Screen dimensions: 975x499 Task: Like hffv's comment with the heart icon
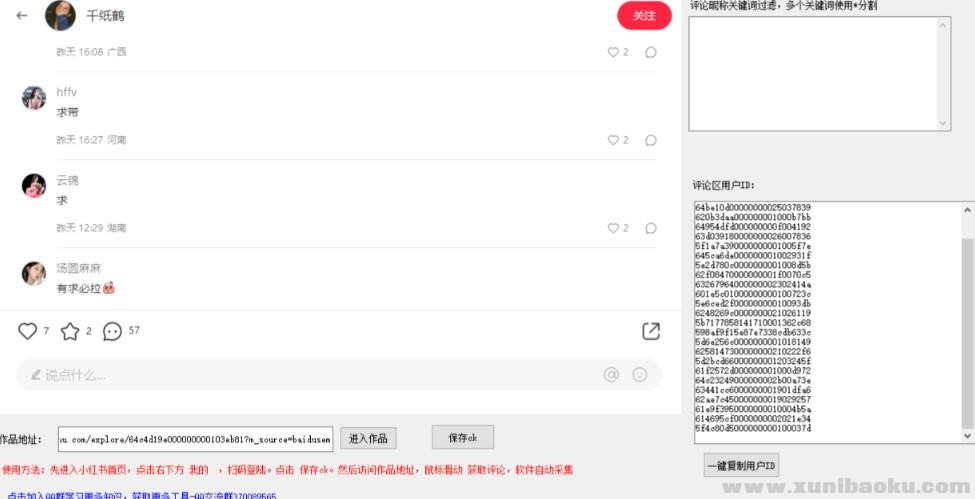613,140
